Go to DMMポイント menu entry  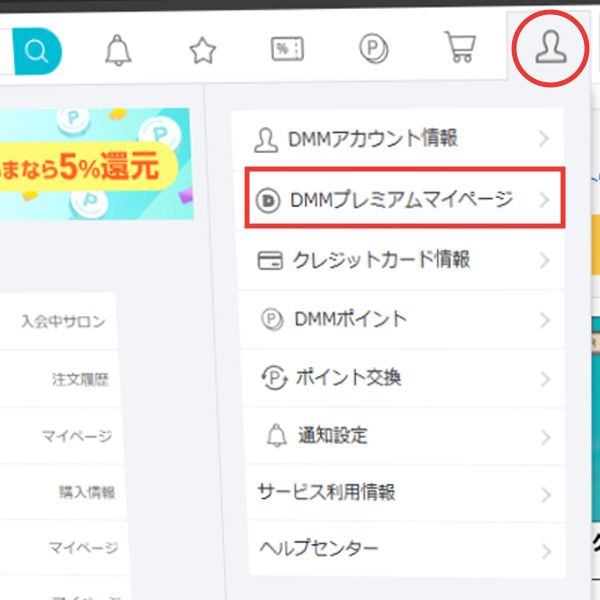point(402,320)
